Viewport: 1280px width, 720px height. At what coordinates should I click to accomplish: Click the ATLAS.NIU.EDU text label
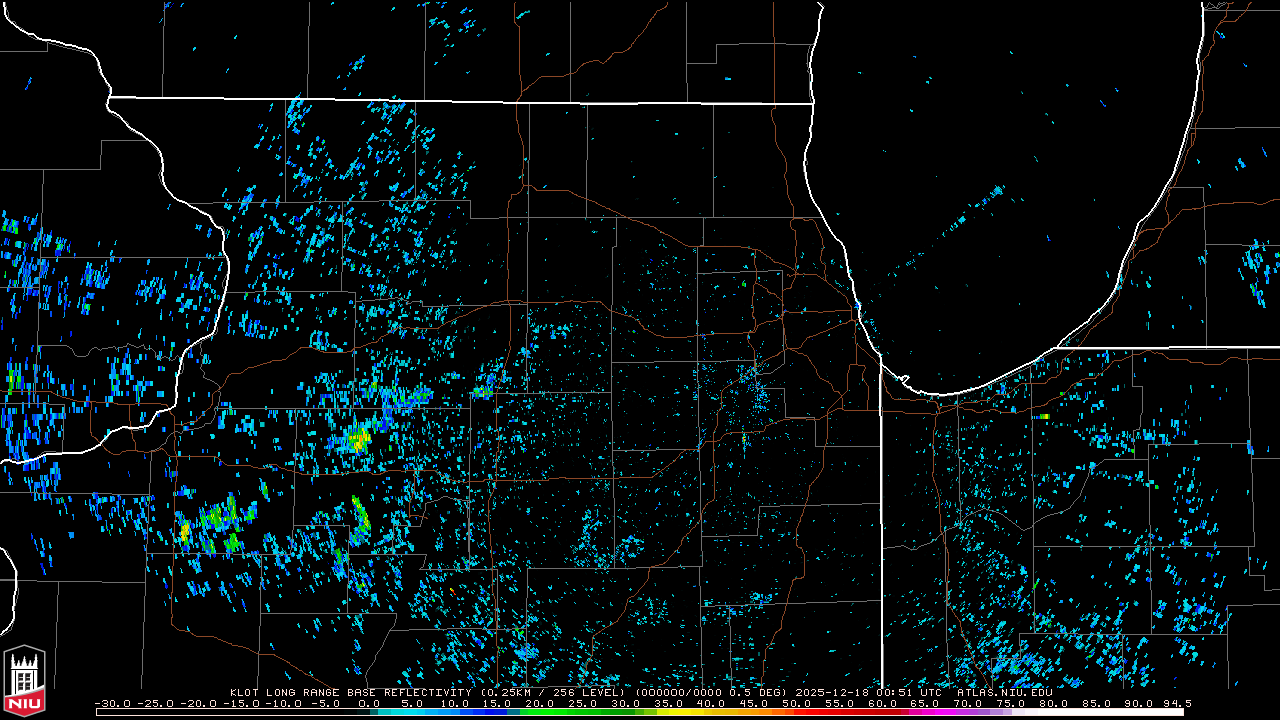1004,692
